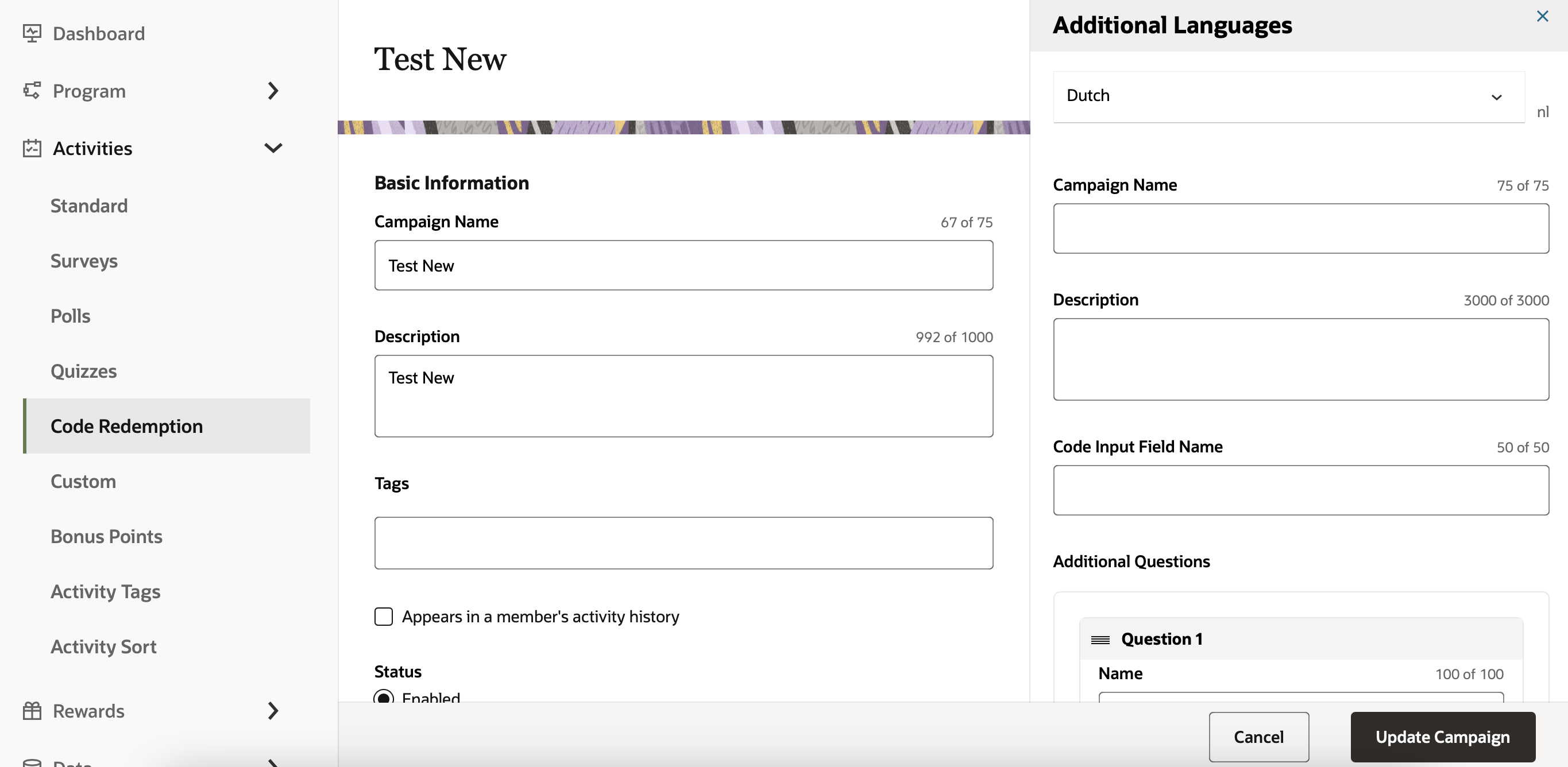The width and height of the screenshot is (1568, 767).
Task: Open the Surveys activities page
Action: coord(84,261)
